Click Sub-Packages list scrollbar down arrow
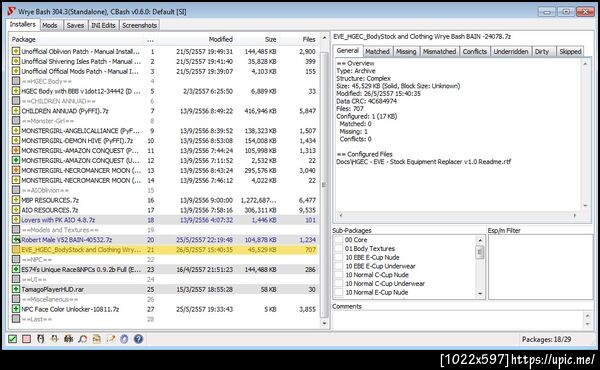This screenshot has height=370, width=600. click(x=480, y=293)
